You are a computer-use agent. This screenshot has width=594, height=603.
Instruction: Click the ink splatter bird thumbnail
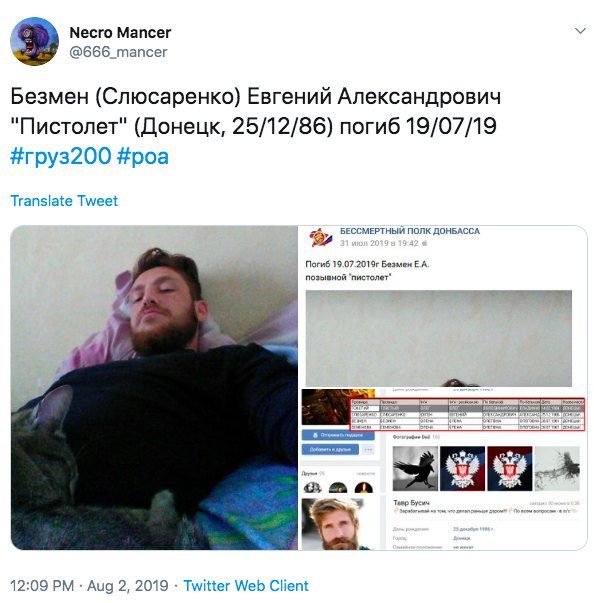tap(557, 468)
